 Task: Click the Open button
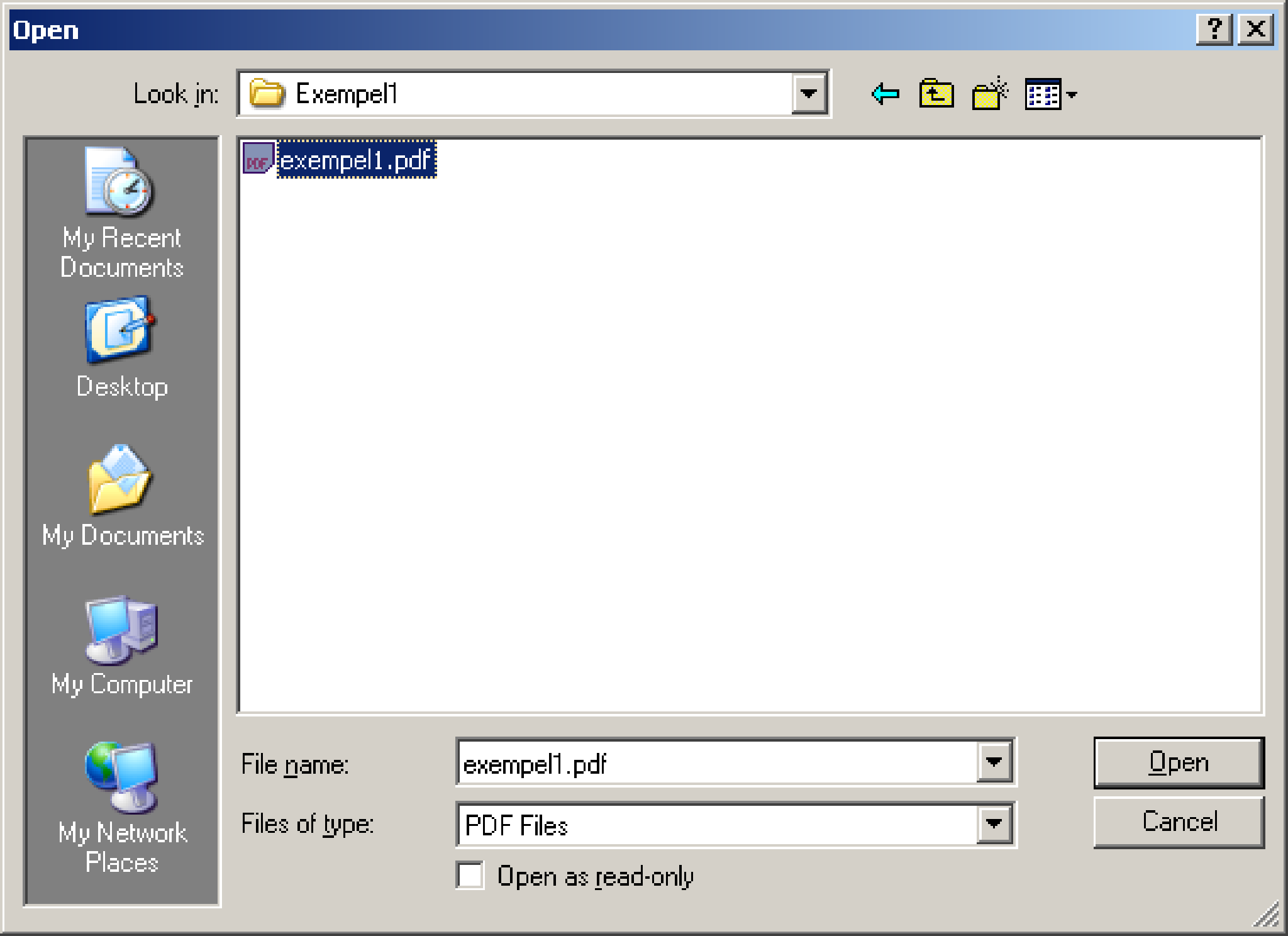1179,762
